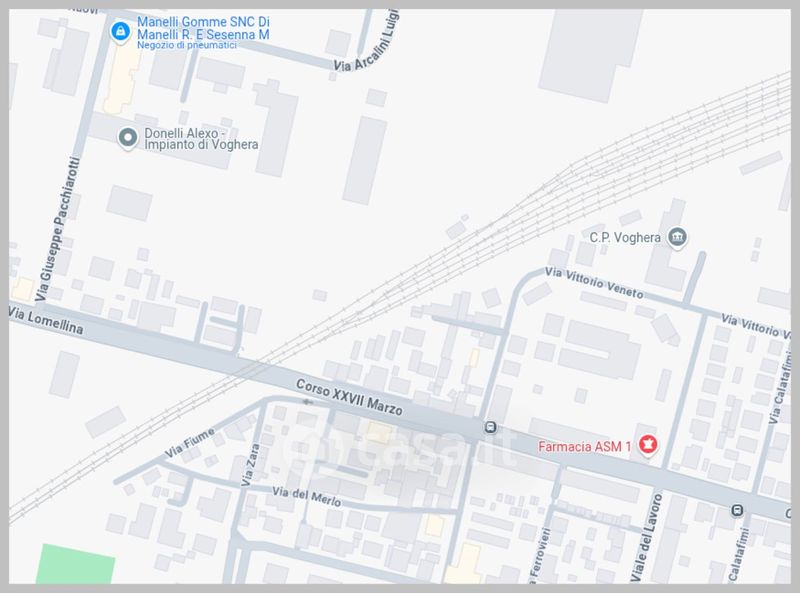Select the Via del Merlo street label
The image size is (800, 593).
[306, 497]
